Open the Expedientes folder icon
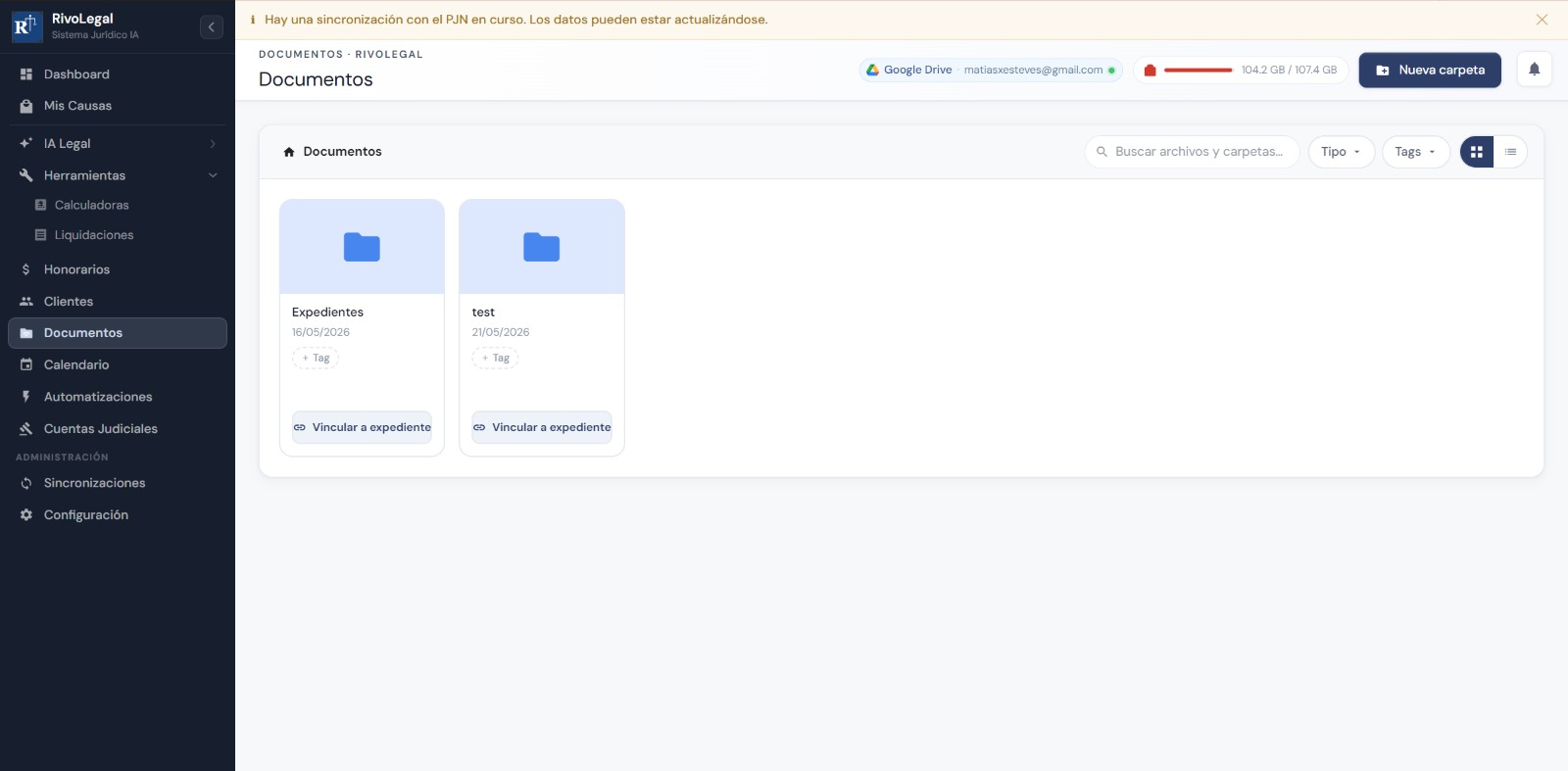 coord(362,247)
